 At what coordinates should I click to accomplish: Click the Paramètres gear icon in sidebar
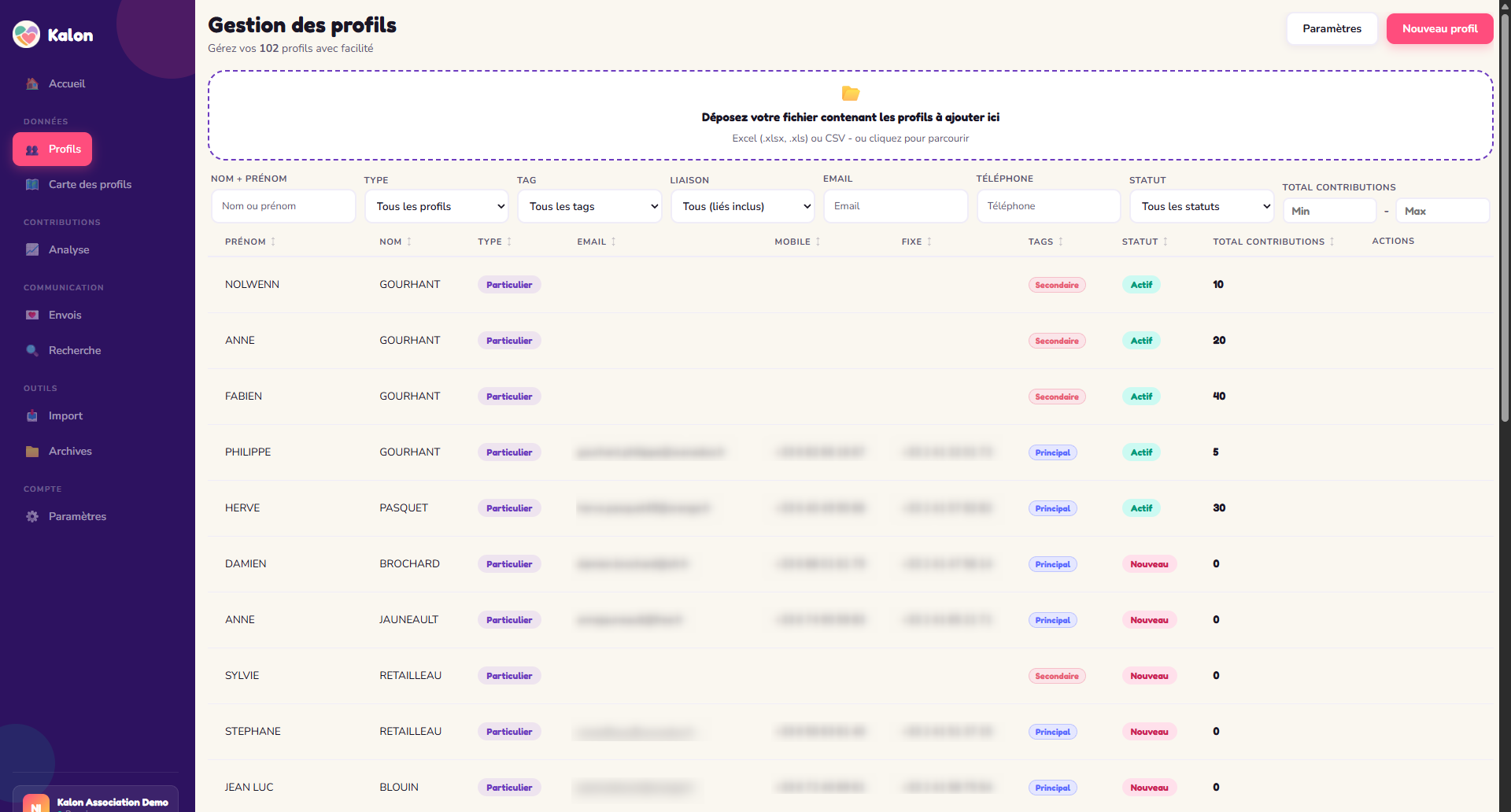(x=32, y=516)
